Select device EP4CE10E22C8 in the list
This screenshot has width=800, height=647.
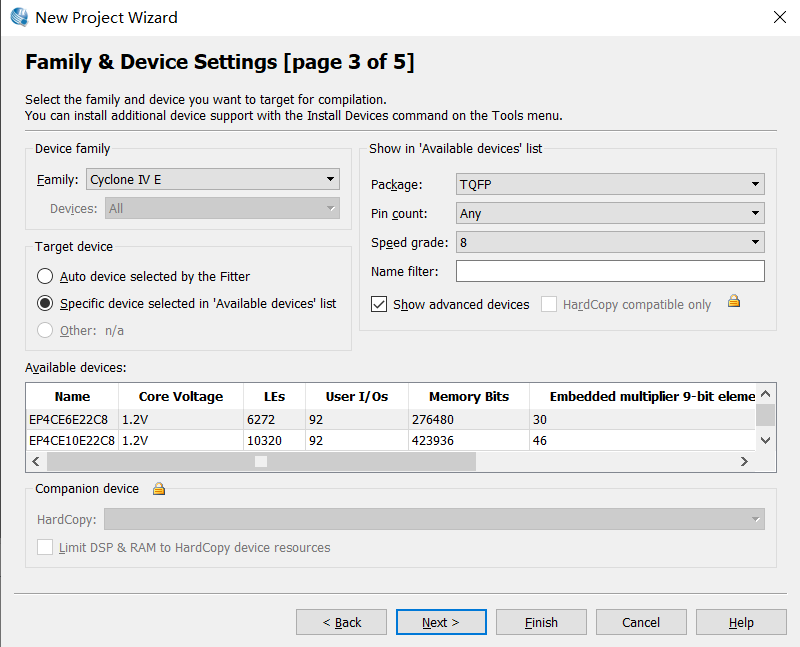[x=72, y=440]
